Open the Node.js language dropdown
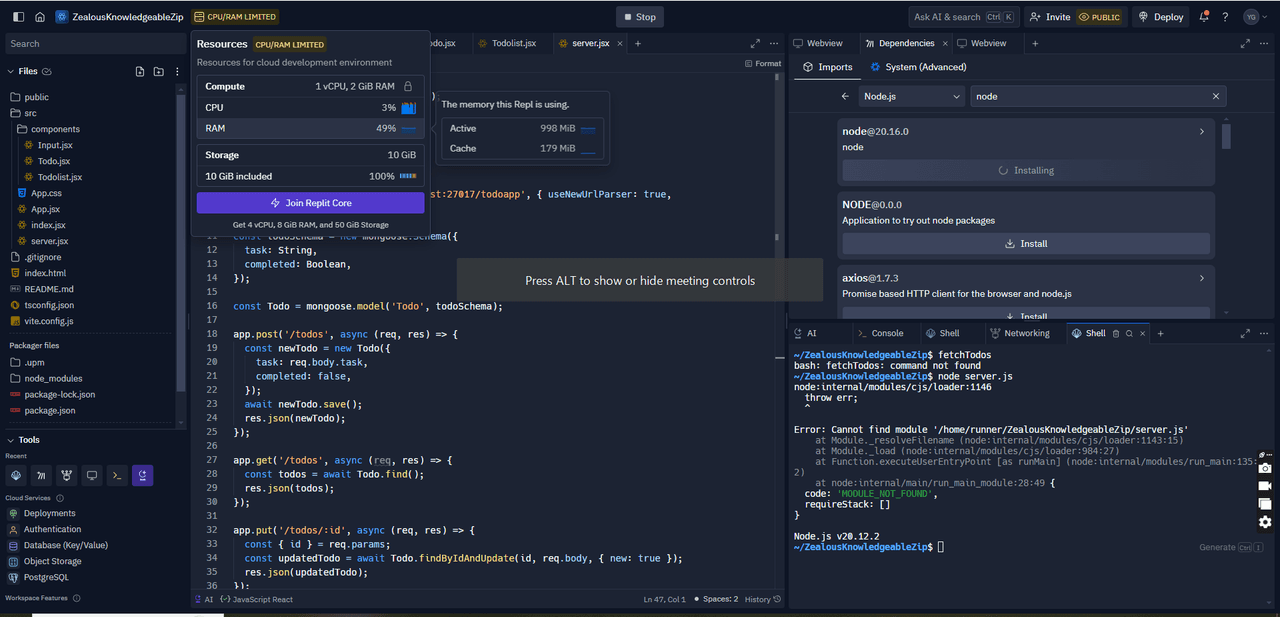The height and width of the screenshot is (617, 1280). click(x=911, y=96)
